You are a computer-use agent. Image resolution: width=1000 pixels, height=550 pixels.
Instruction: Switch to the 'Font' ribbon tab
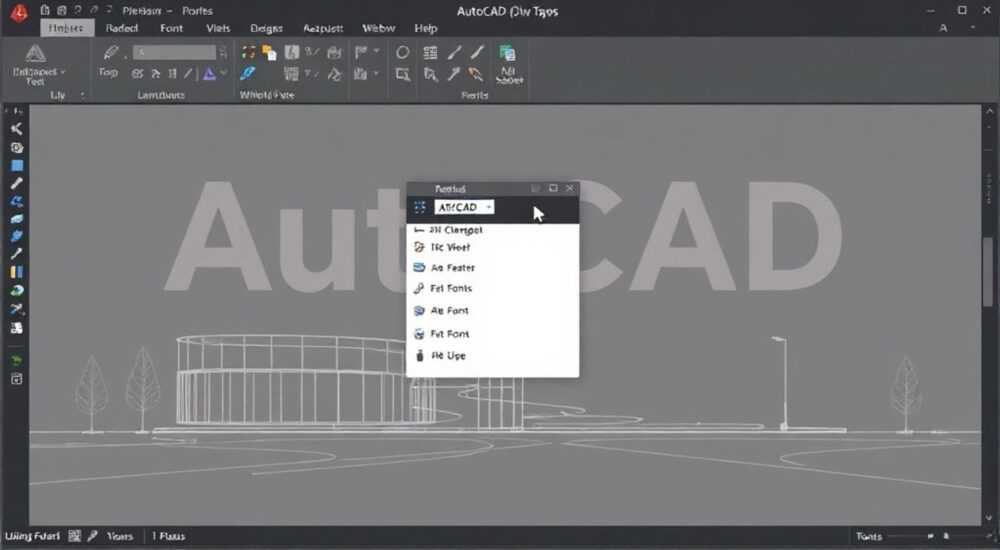[172, 28]
